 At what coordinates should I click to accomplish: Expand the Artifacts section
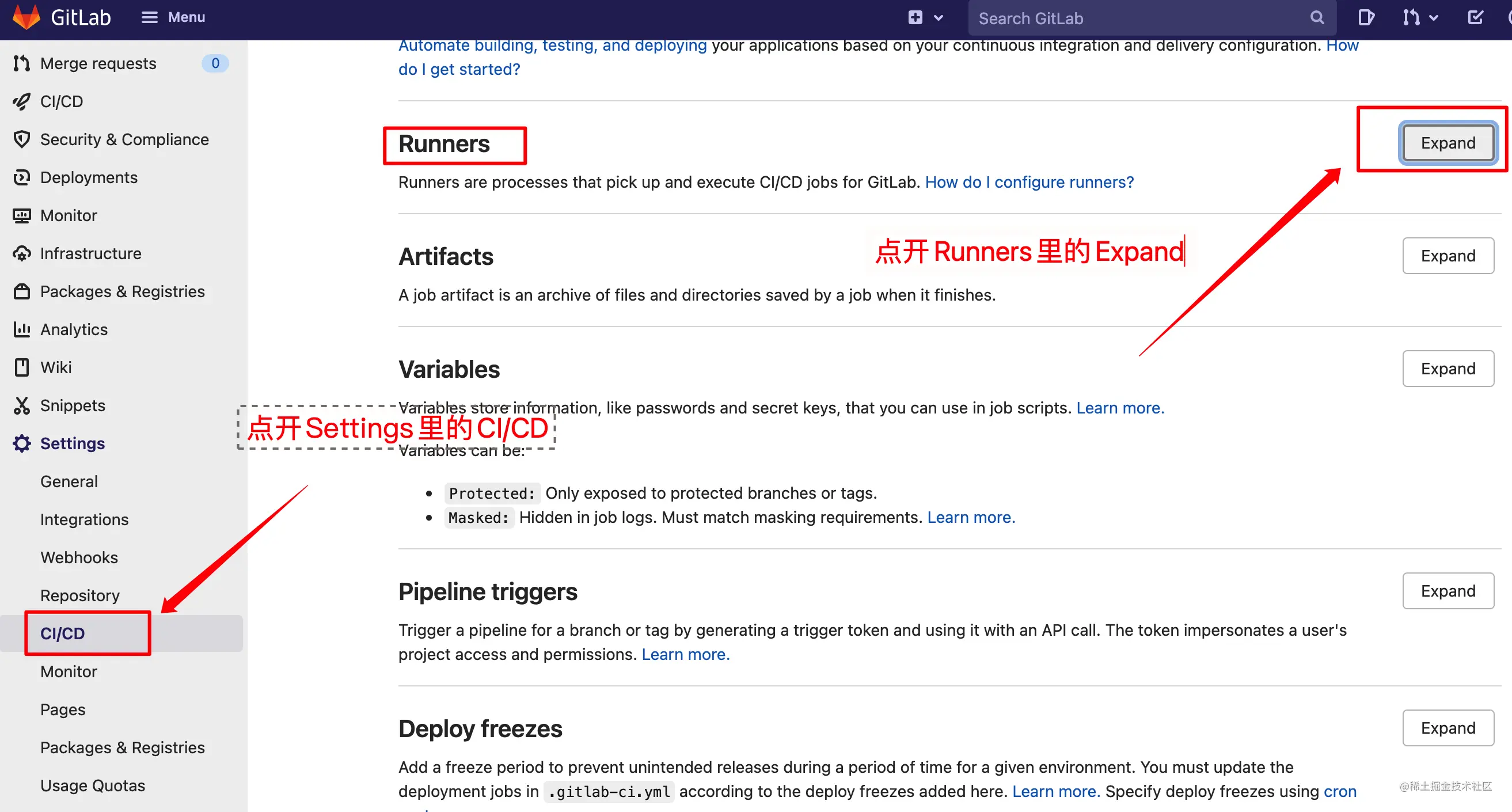point(1448,255)
